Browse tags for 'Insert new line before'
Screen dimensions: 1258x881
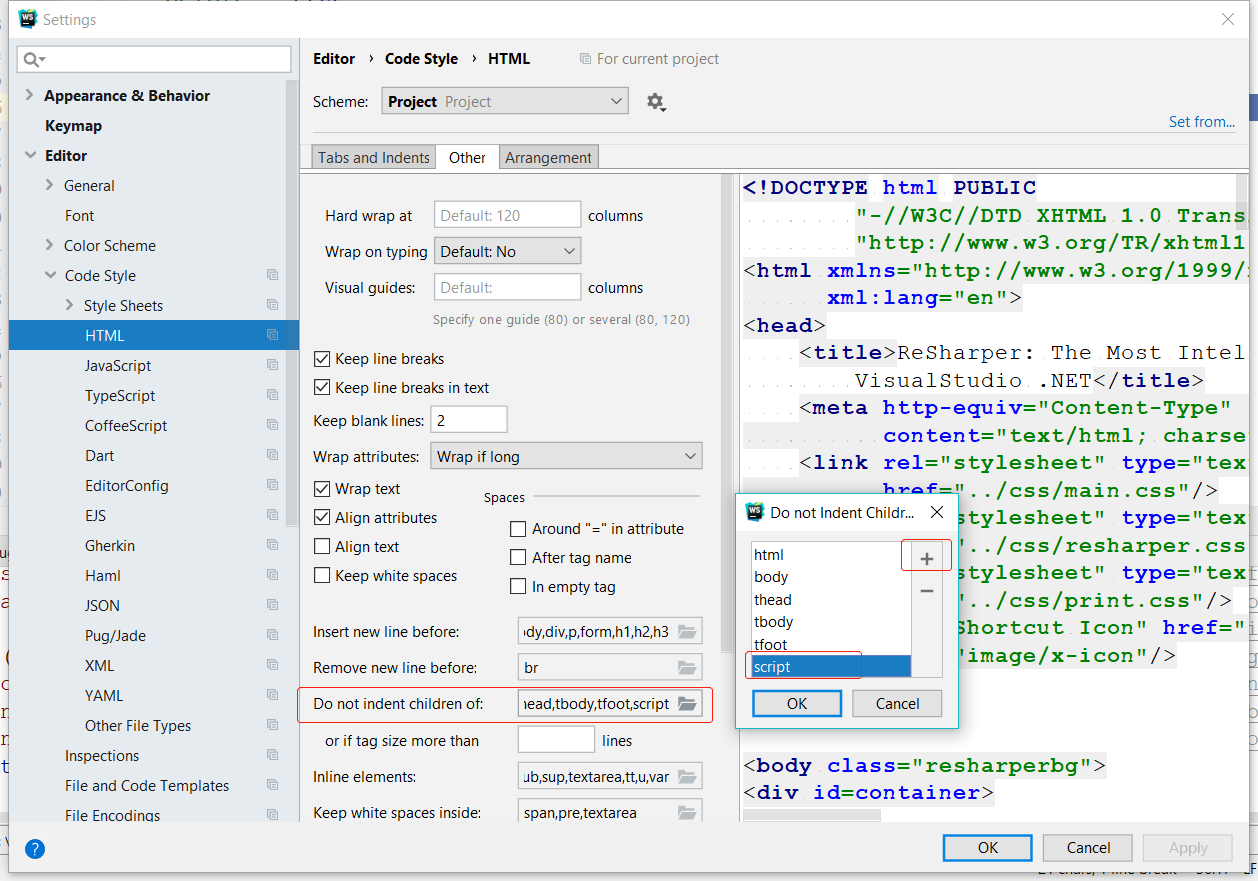(x=688, y=630)
